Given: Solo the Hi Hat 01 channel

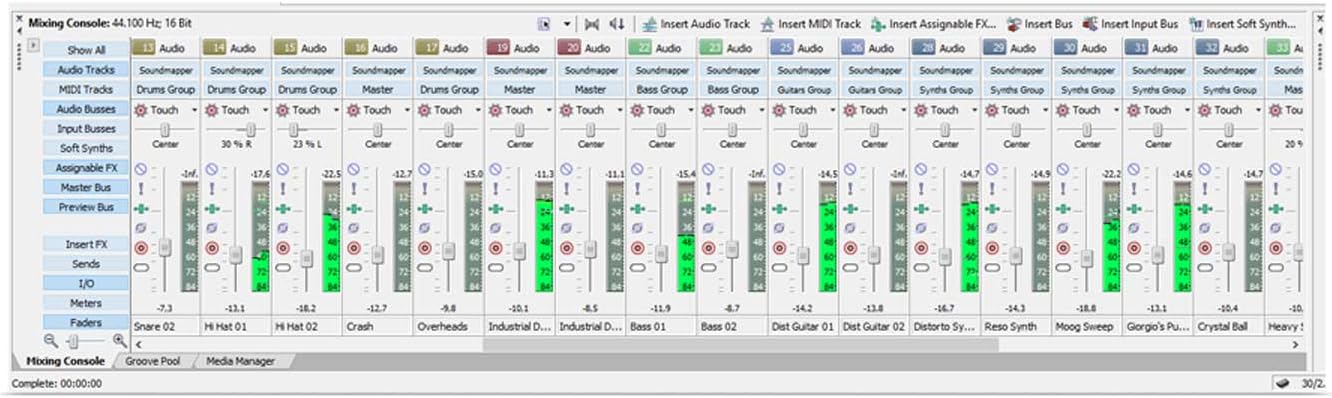Looking at the screenshot, I should pos(212,188).
